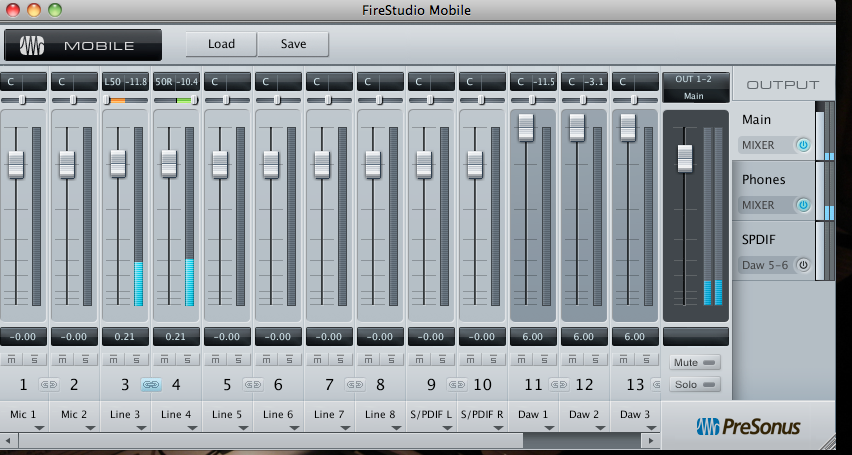Open the SPDIF output Daw 5-6 source selector
The width and height of the screenshot is (852, 455).
click(x=765, y=265)
